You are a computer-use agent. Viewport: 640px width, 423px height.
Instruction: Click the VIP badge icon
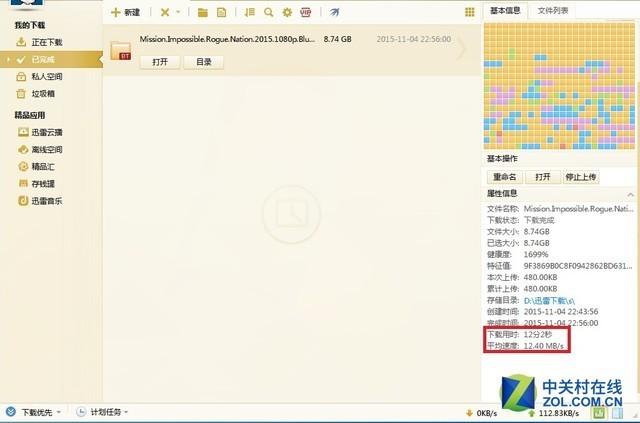tap(305, 12)
